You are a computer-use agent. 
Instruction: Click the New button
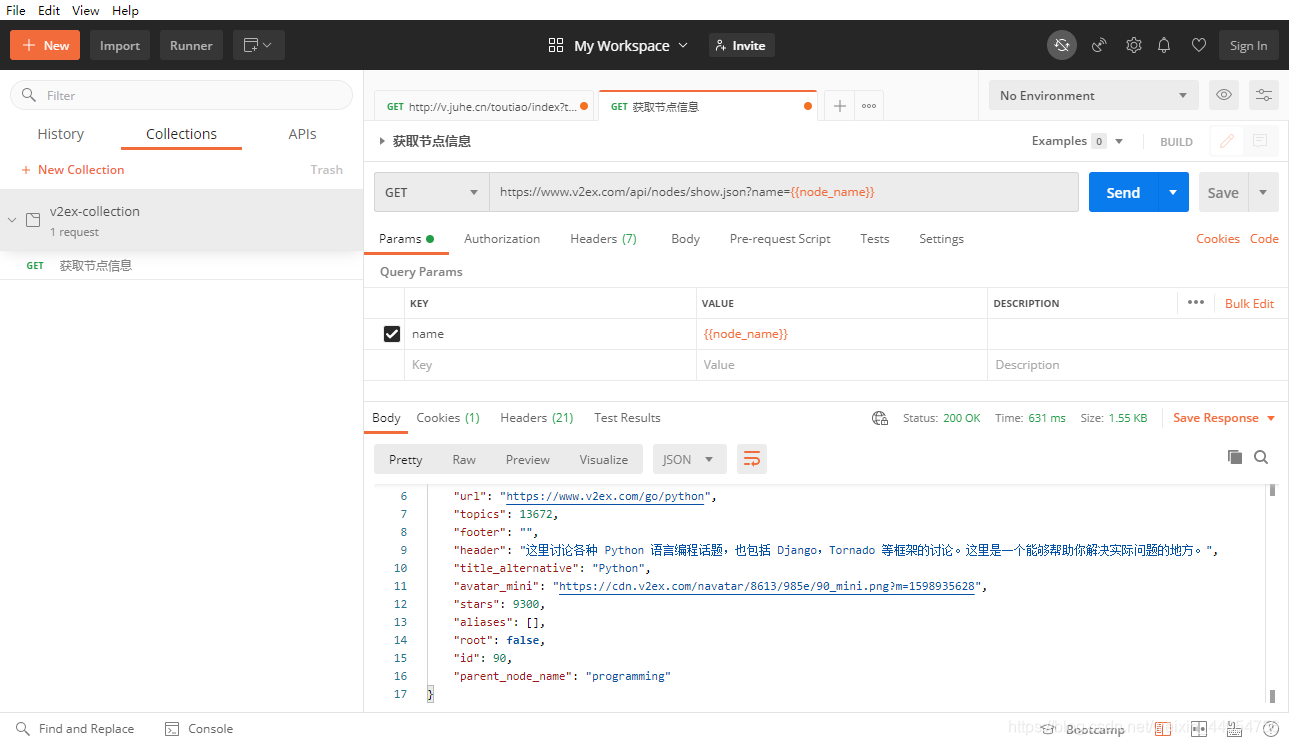[46, 45]
